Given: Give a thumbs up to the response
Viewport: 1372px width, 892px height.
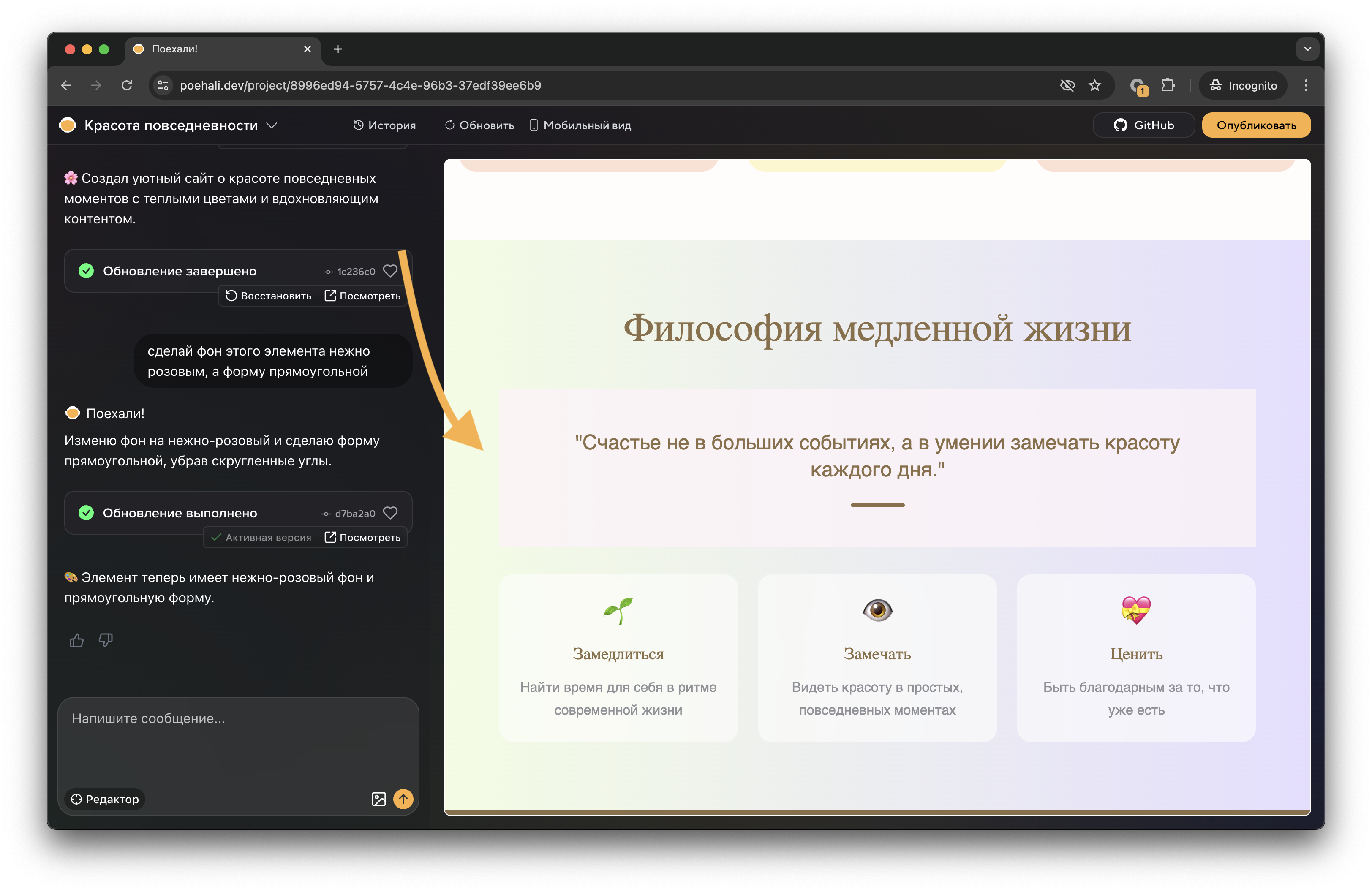Looking at the screenshot, I should (x=77, y=640).
